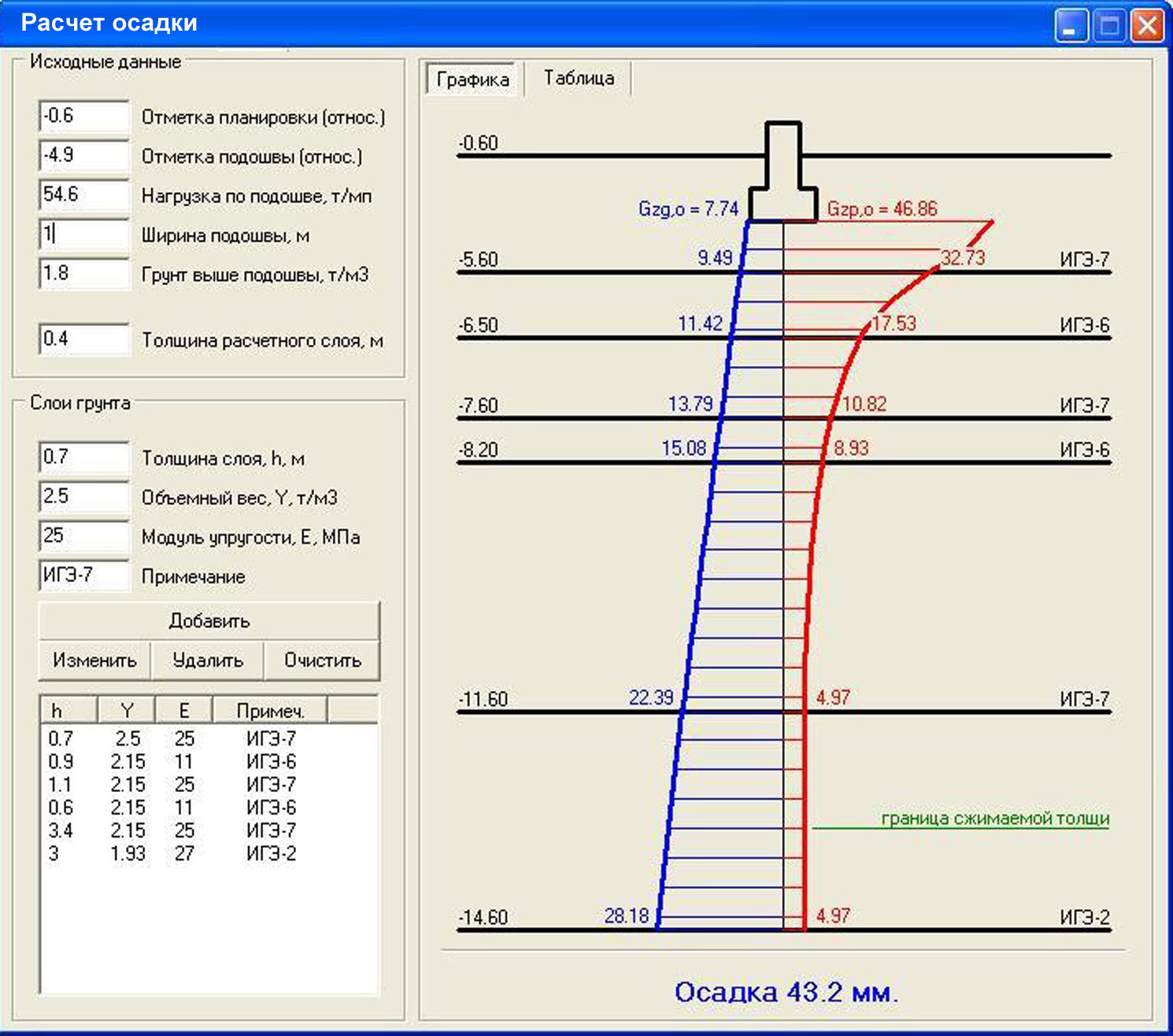This screenshot has height=1036, width=1173.
Task: Click the Осадка 43.2 мм result text
Action: pyautogui.click(x=786, y=992)
